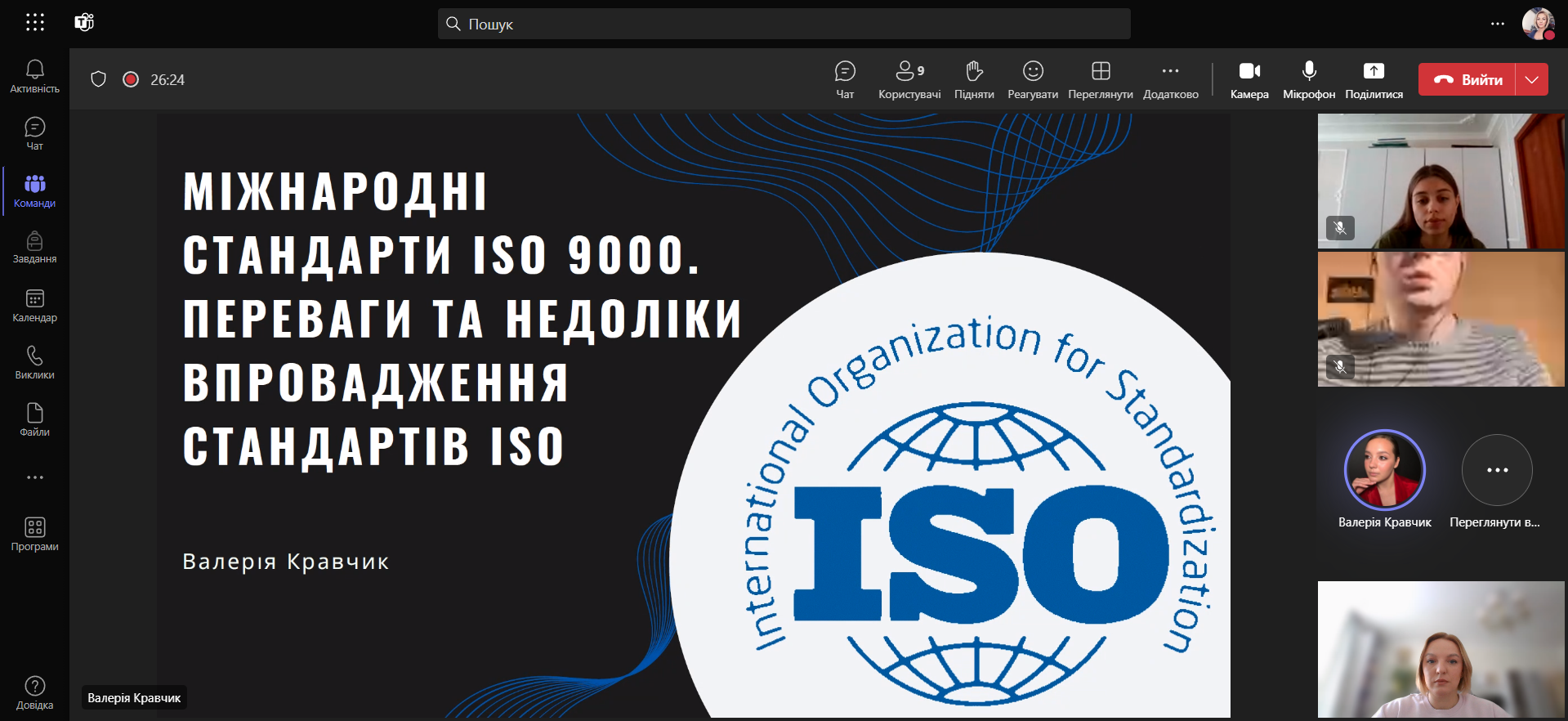1568x721 pixels.
Task: Click the red recording indicator
Action: 131,79
